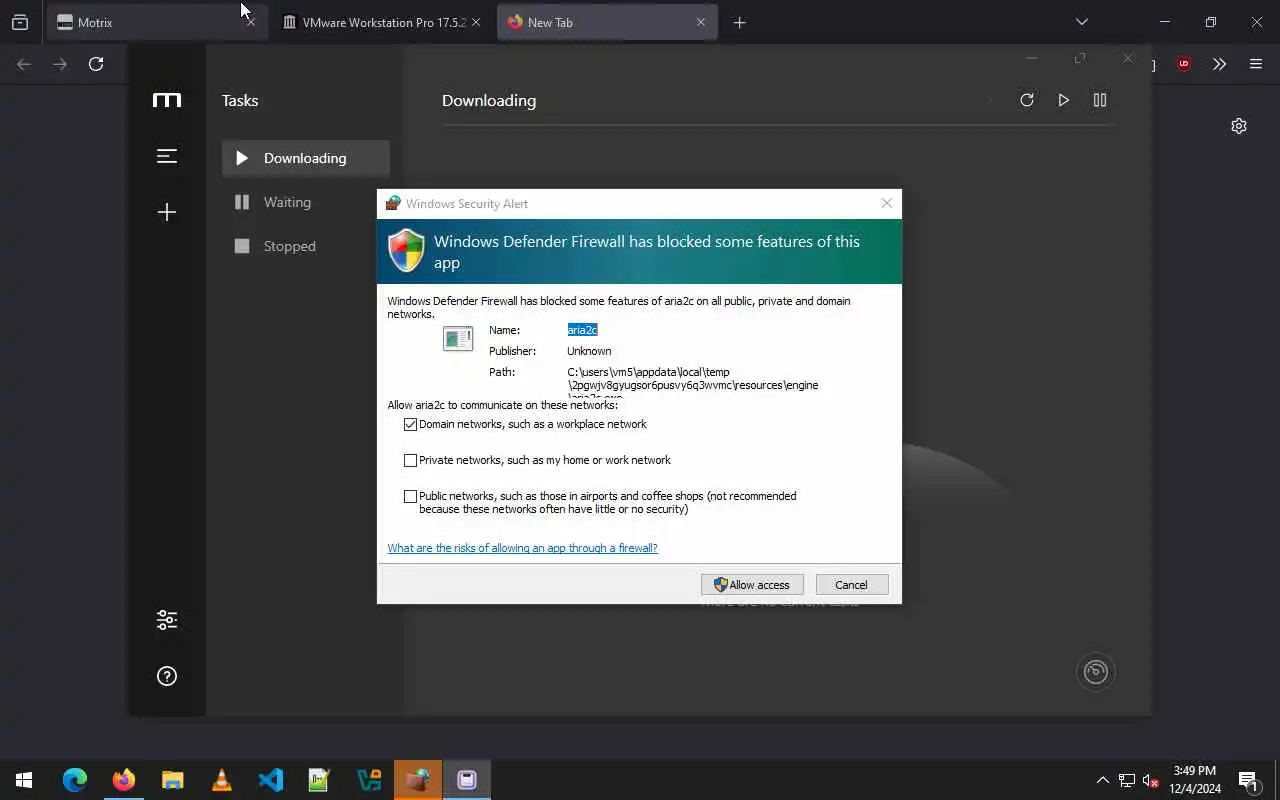Select the Stopped task category
This screenshot has height=800, width=1280.
[x=306, y=246]
